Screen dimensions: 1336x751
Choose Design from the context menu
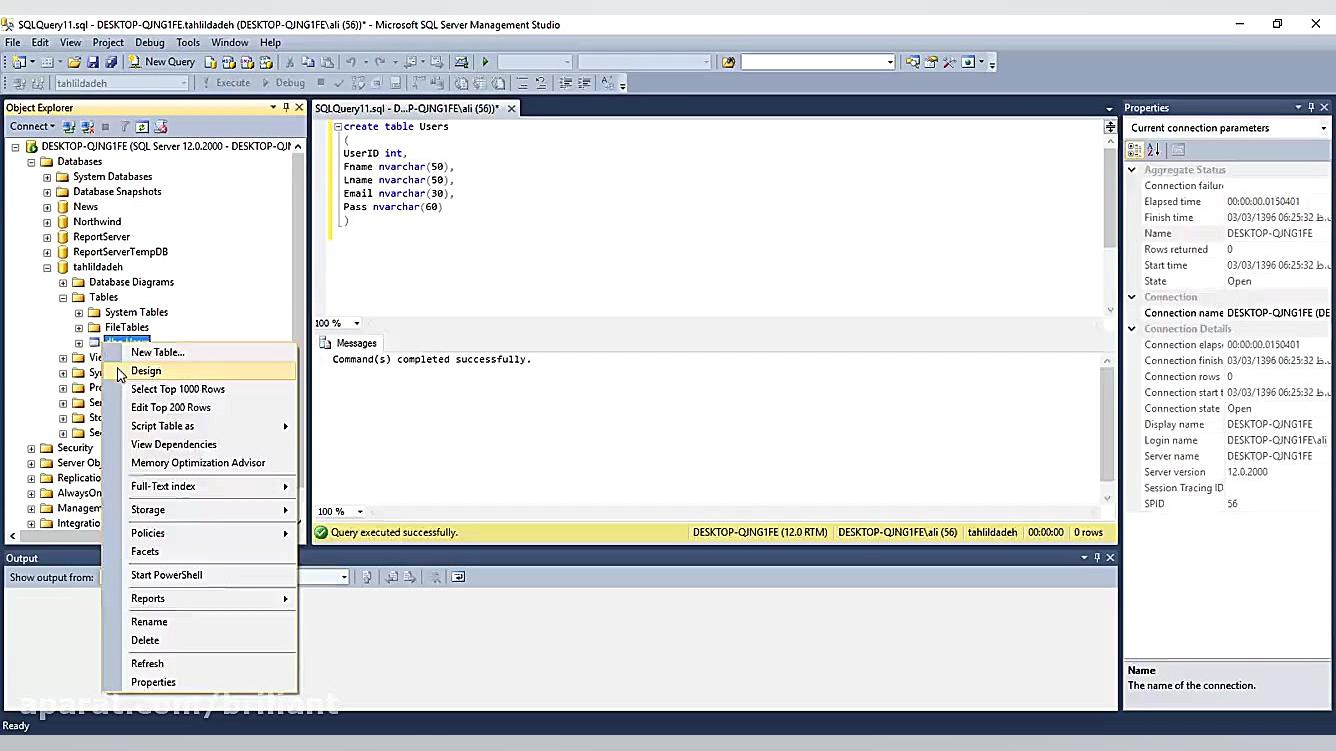[200, 371]
